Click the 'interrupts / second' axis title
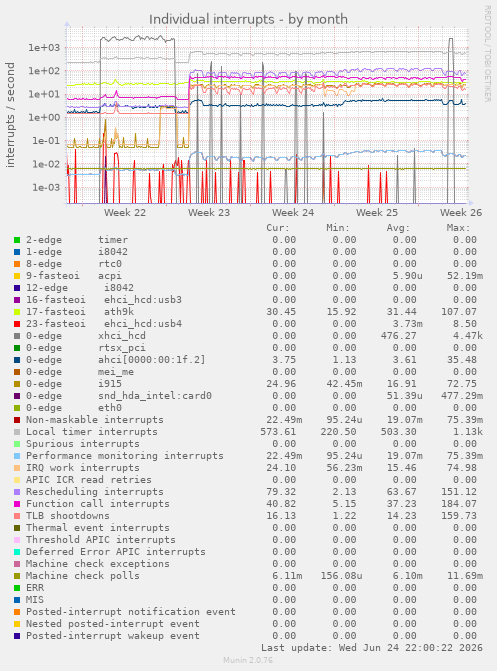 pos(10,115)
